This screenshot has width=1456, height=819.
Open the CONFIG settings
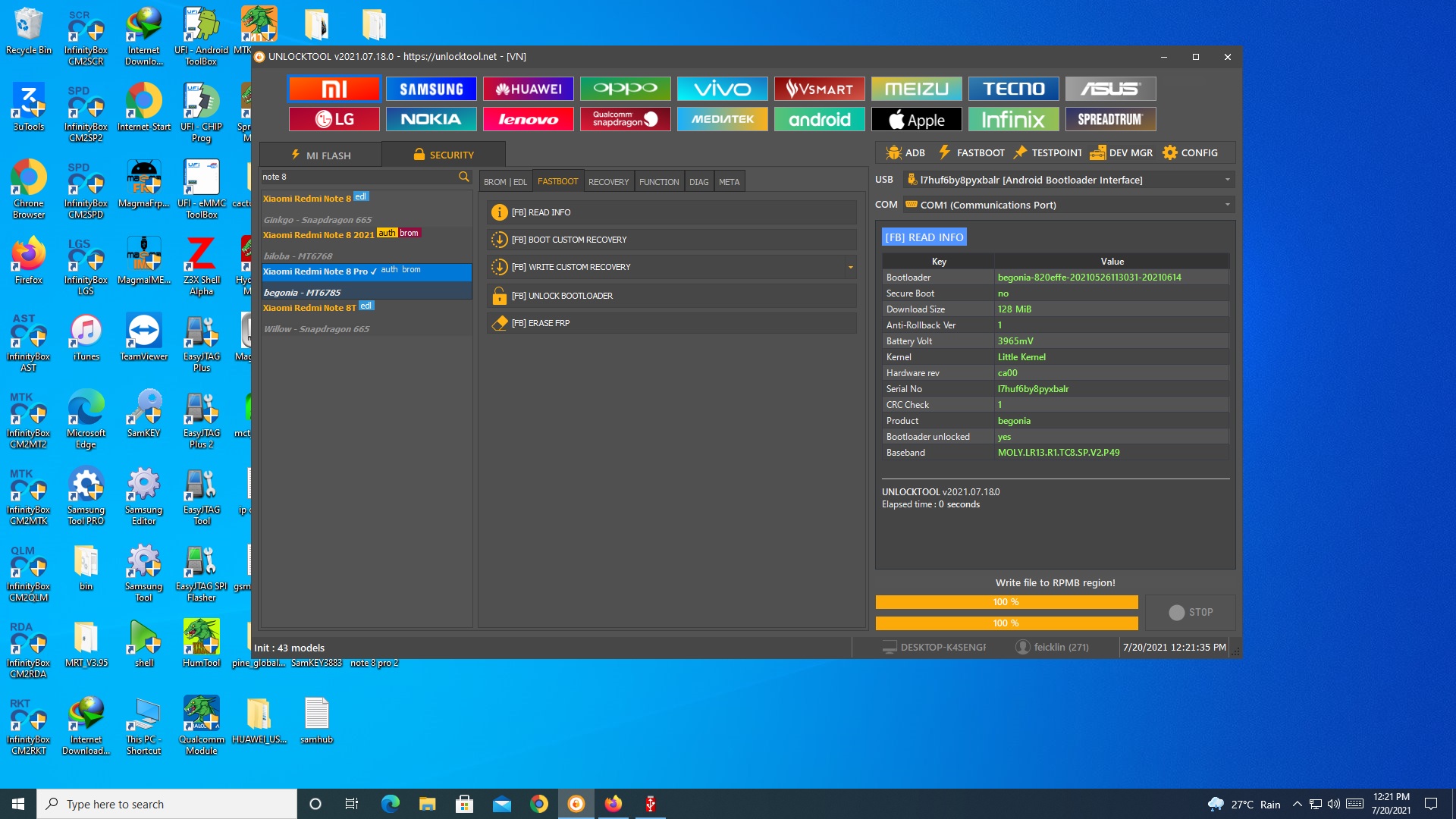pos(1190,152)
